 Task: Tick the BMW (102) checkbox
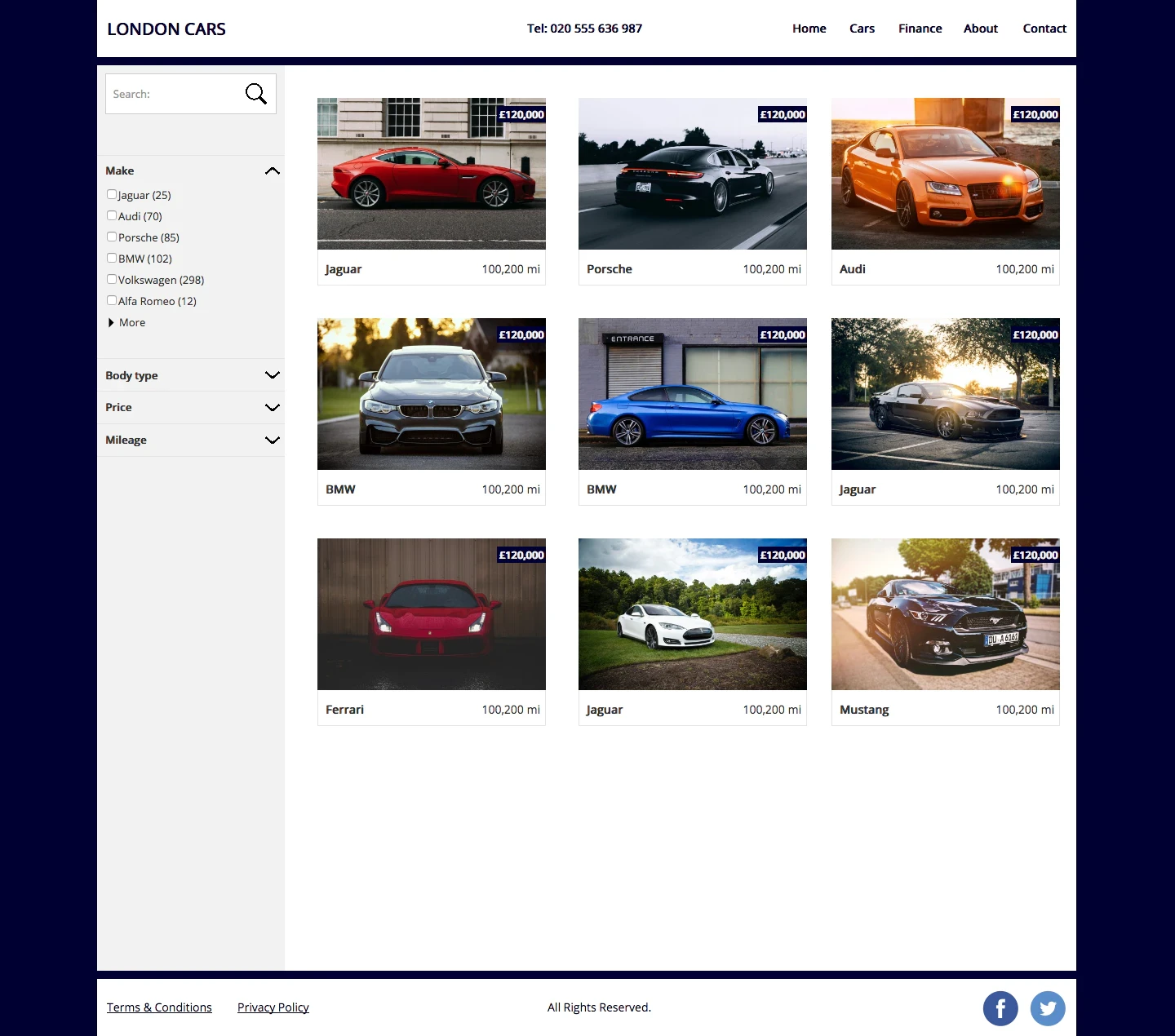tap(112, 258)
